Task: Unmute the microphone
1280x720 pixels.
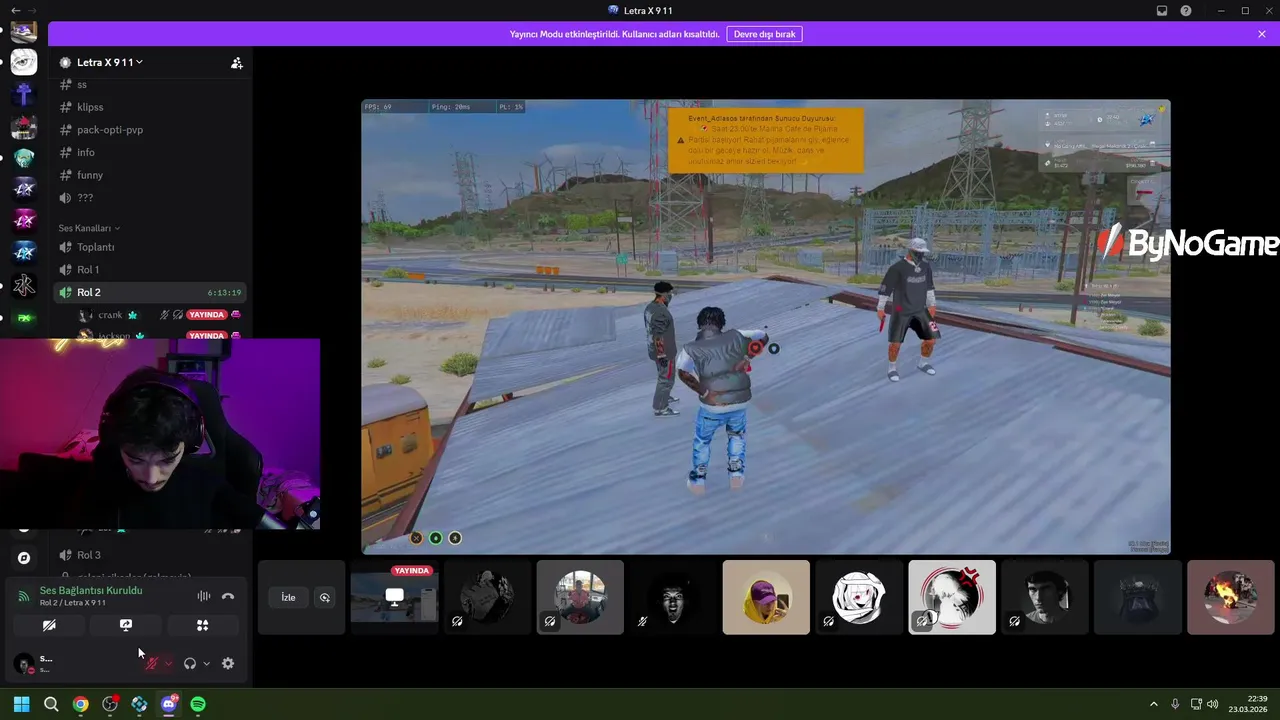Action: [x=152, y=663]
